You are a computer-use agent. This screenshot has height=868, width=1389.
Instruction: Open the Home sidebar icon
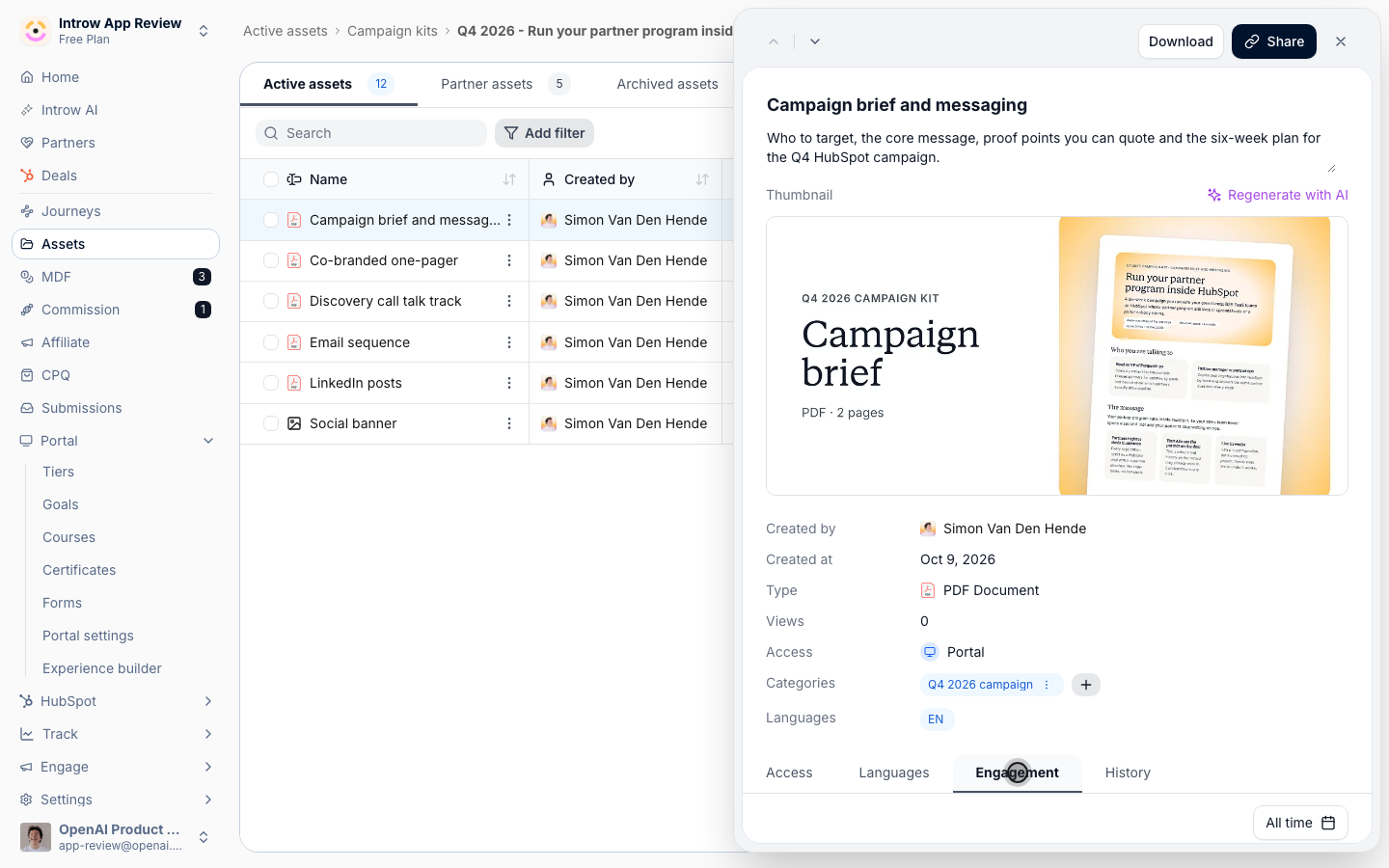point(27,77)
